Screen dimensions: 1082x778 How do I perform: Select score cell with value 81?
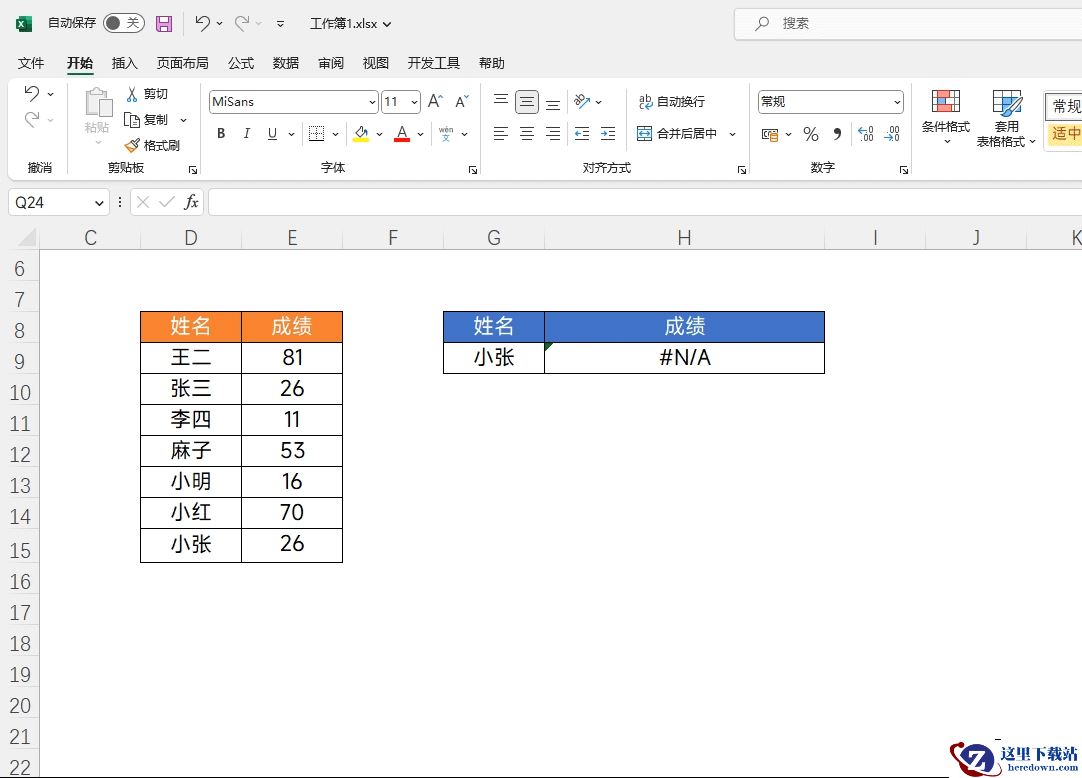(292, 358)
